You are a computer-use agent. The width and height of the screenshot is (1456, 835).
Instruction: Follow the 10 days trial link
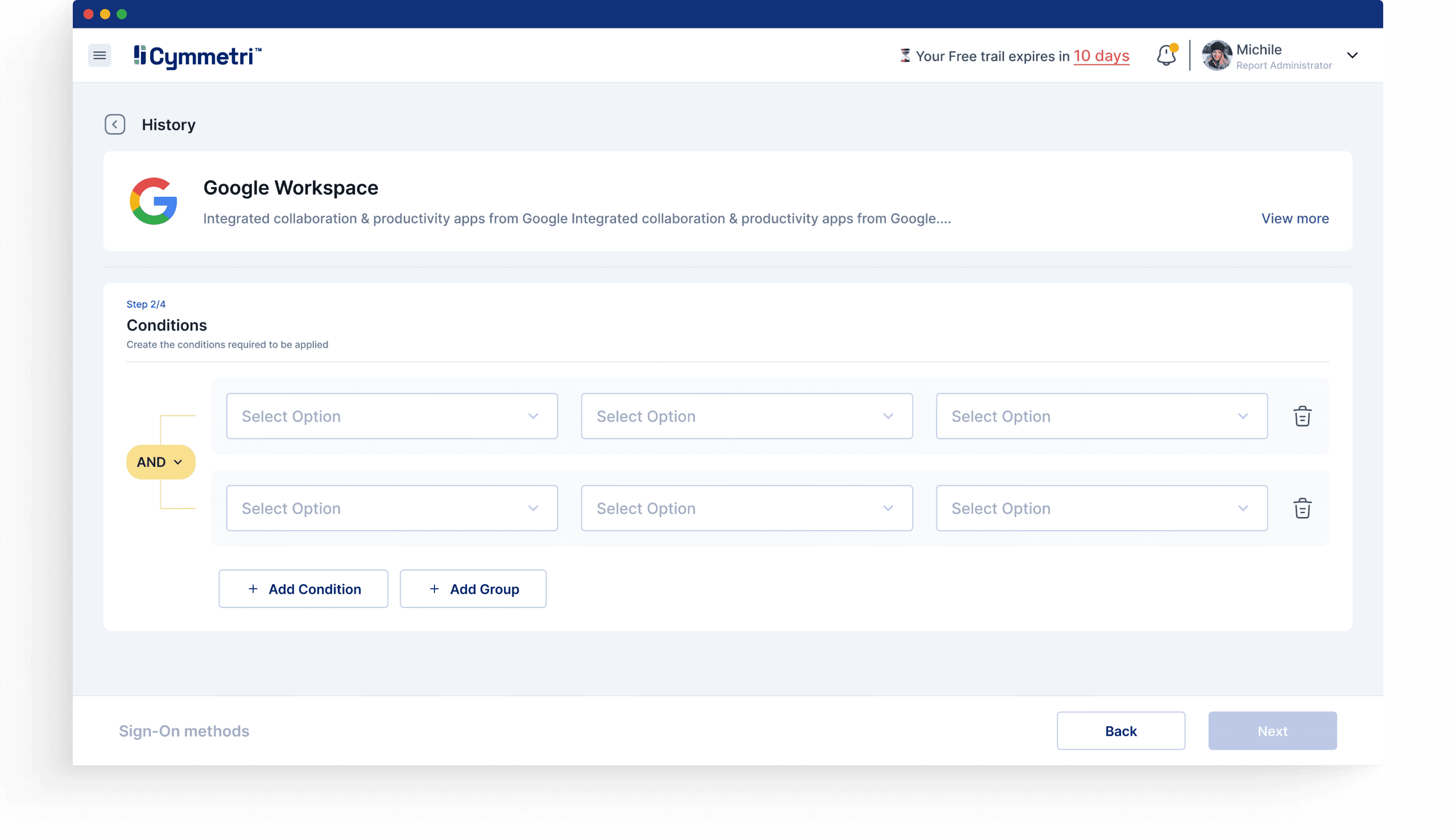(x=1101, y=56)
